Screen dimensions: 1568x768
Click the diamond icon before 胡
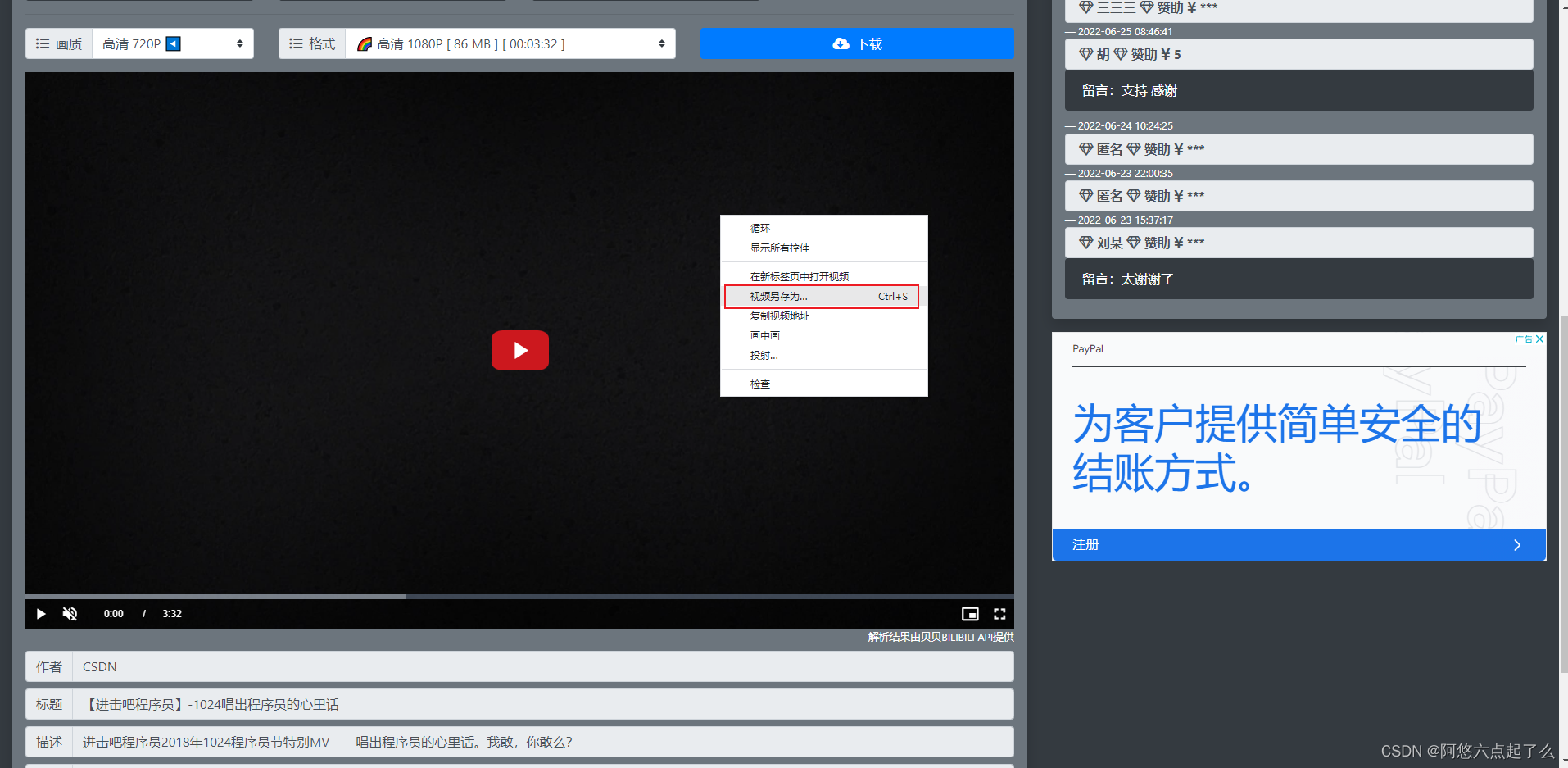point(1086,54)
